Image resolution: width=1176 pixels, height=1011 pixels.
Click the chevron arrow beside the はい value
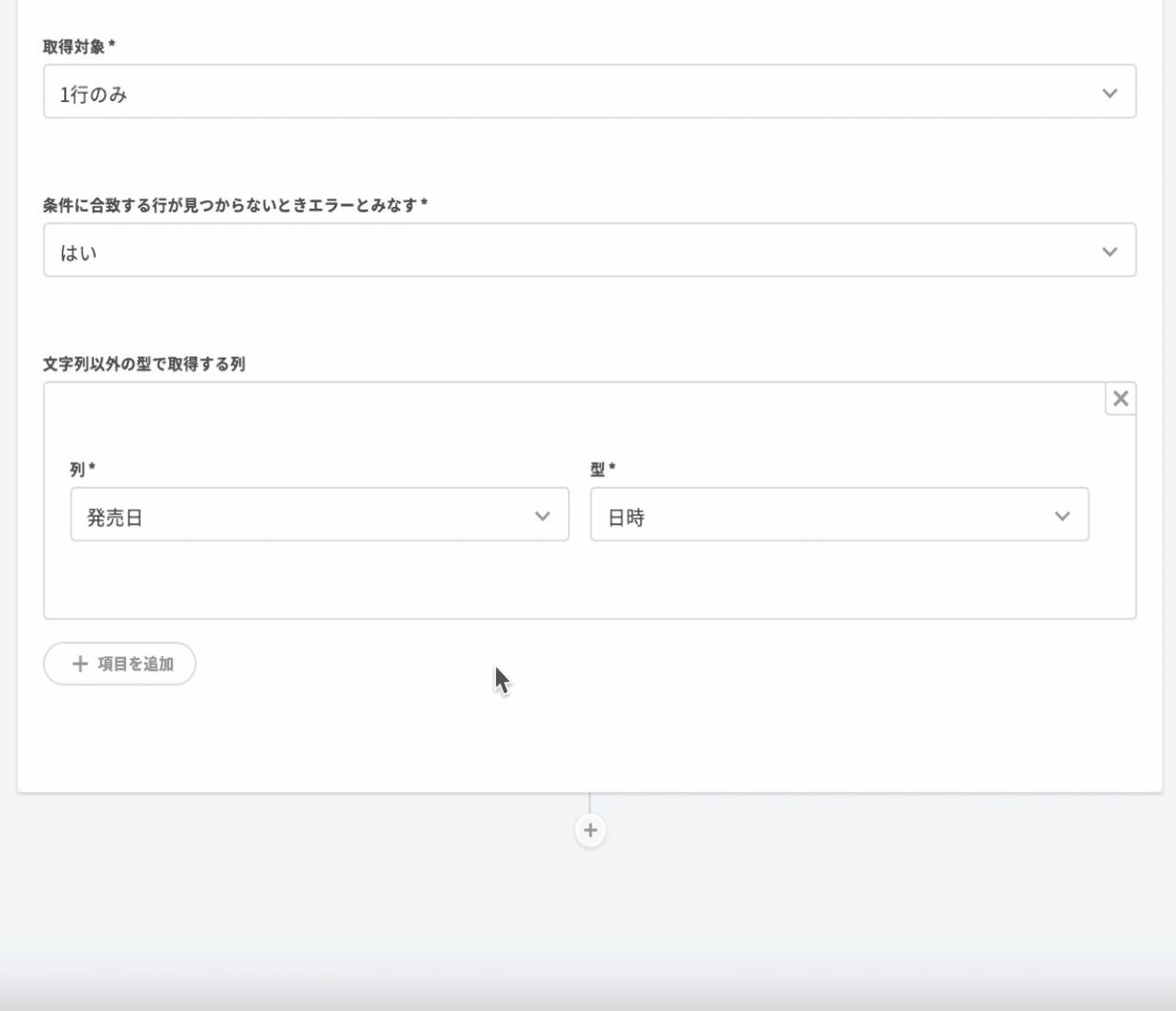pyautogui.click(x=1109, y=252)
